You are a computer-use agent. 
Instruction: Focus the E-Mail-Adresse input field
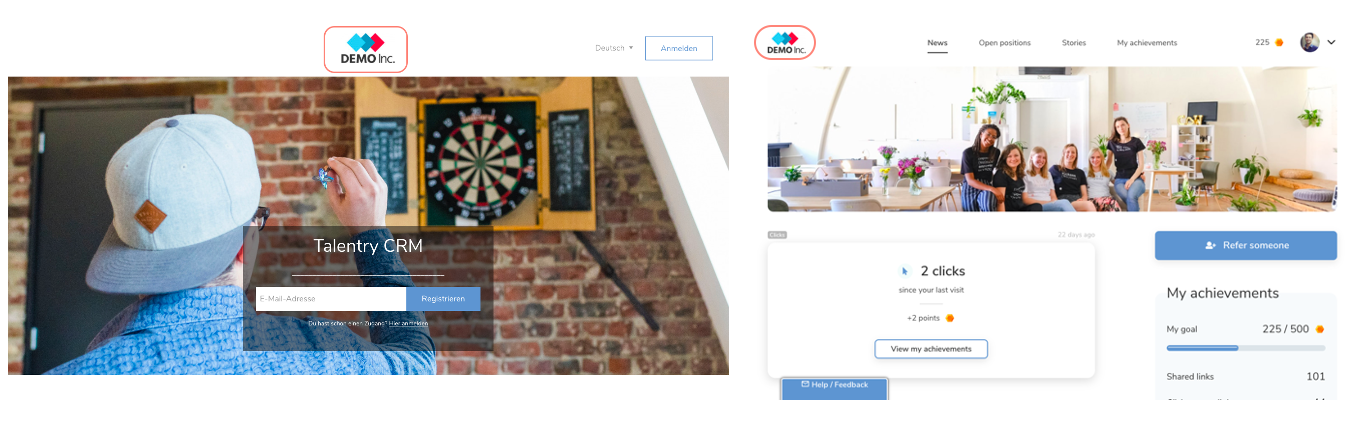point(331,299)
